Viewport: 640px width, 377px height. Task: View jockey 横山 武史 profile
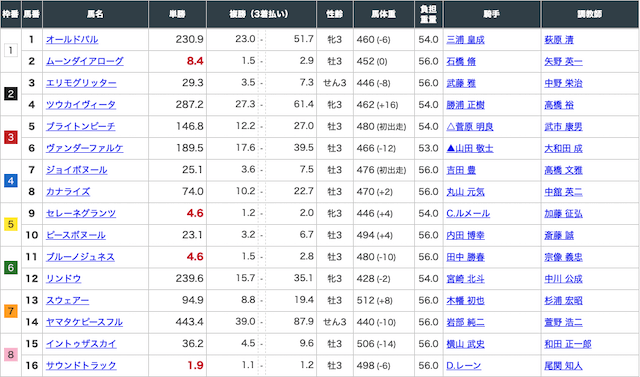click(465, 344)
